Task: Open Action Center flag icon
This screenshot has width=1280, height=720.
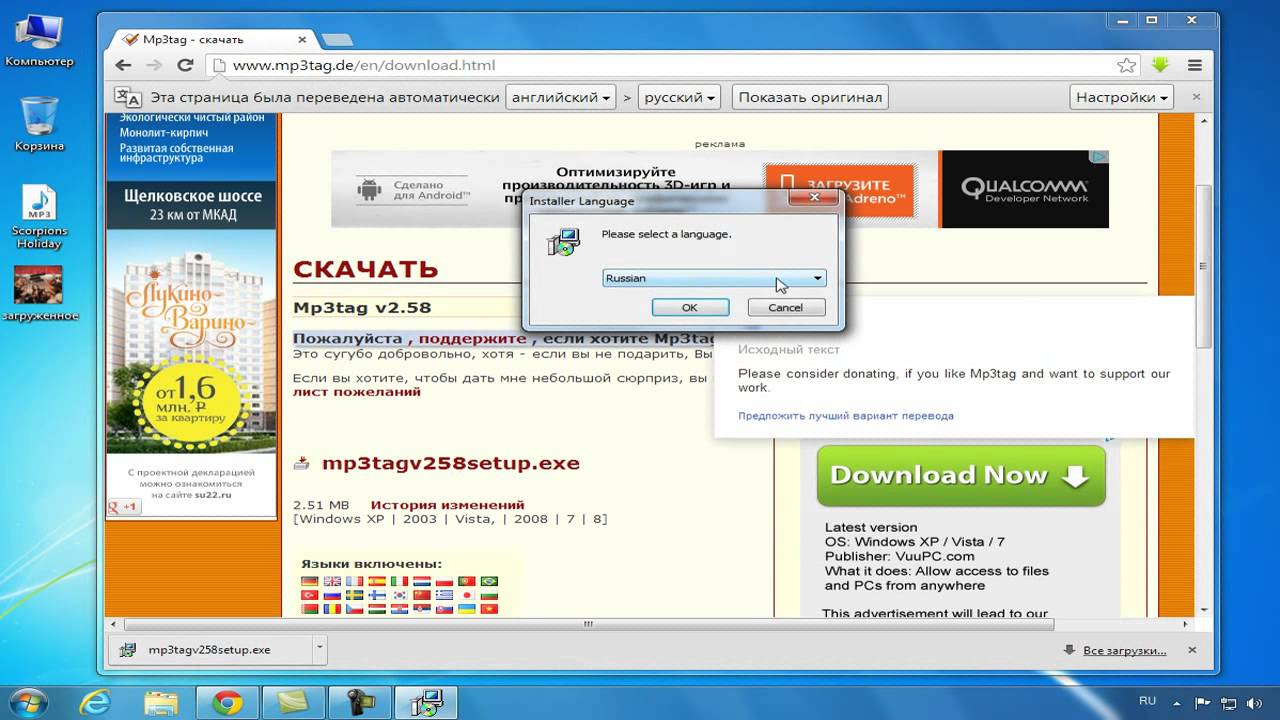Action: point(1203,703)
